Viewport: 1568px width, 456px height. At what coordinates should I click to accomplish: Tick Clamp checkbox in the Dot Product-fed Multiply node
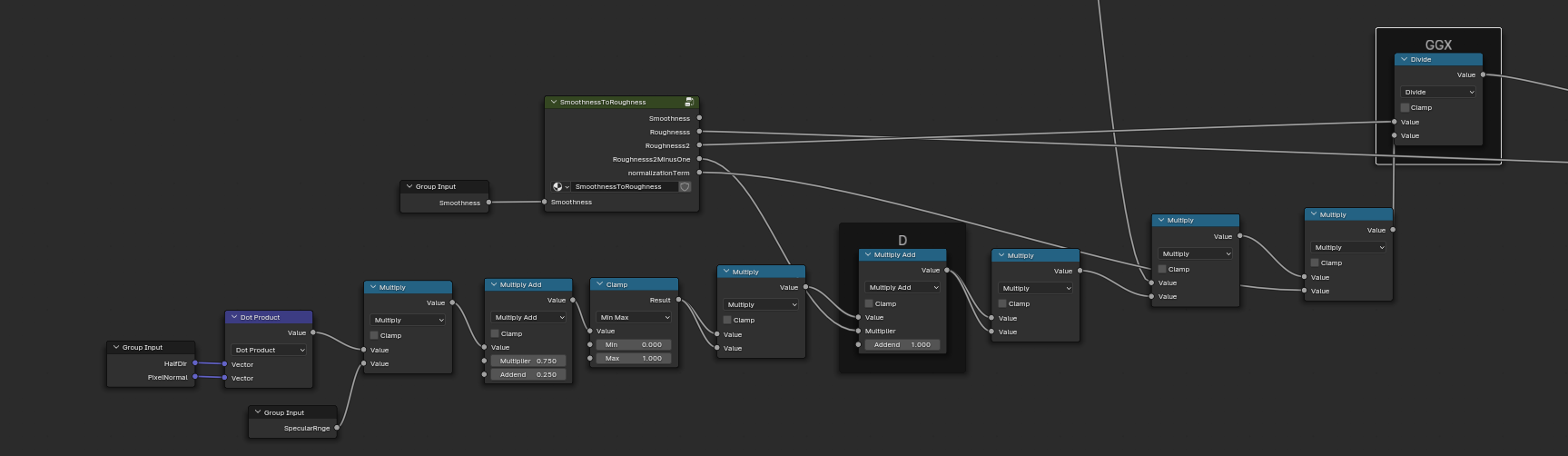tap(374, 336)
